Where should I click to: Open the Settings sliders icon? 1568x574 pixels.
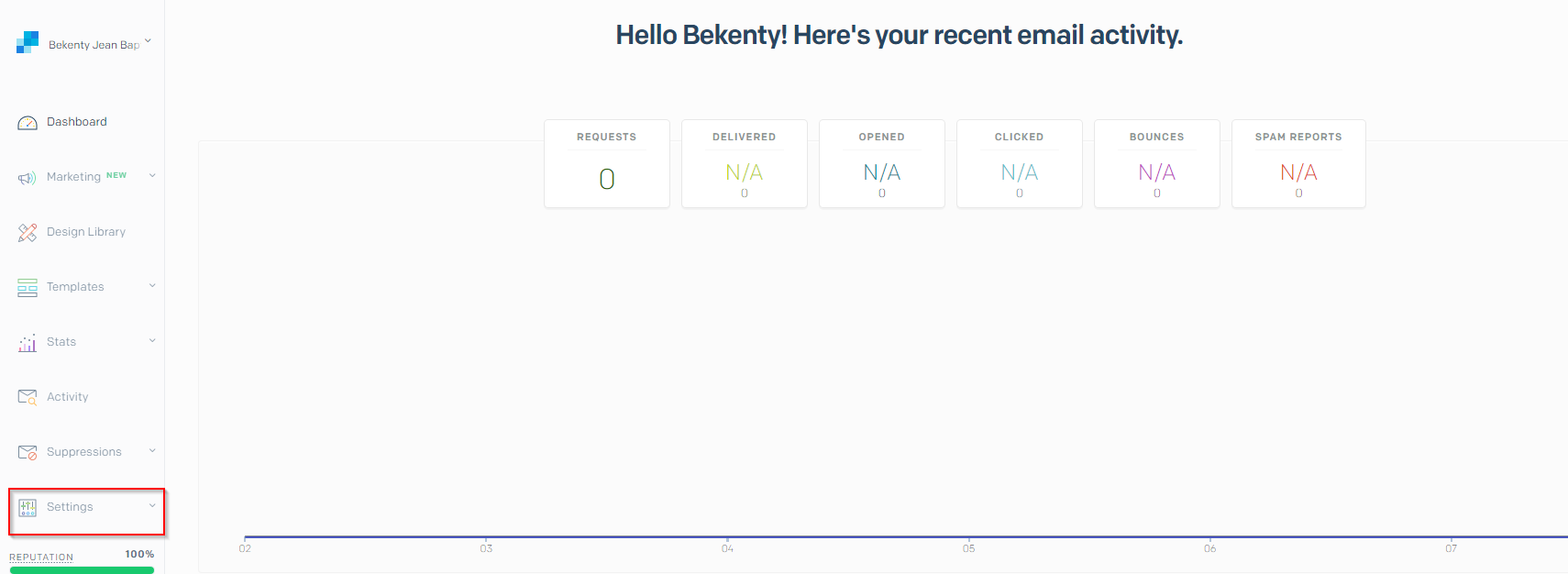(x=27, y=506)
